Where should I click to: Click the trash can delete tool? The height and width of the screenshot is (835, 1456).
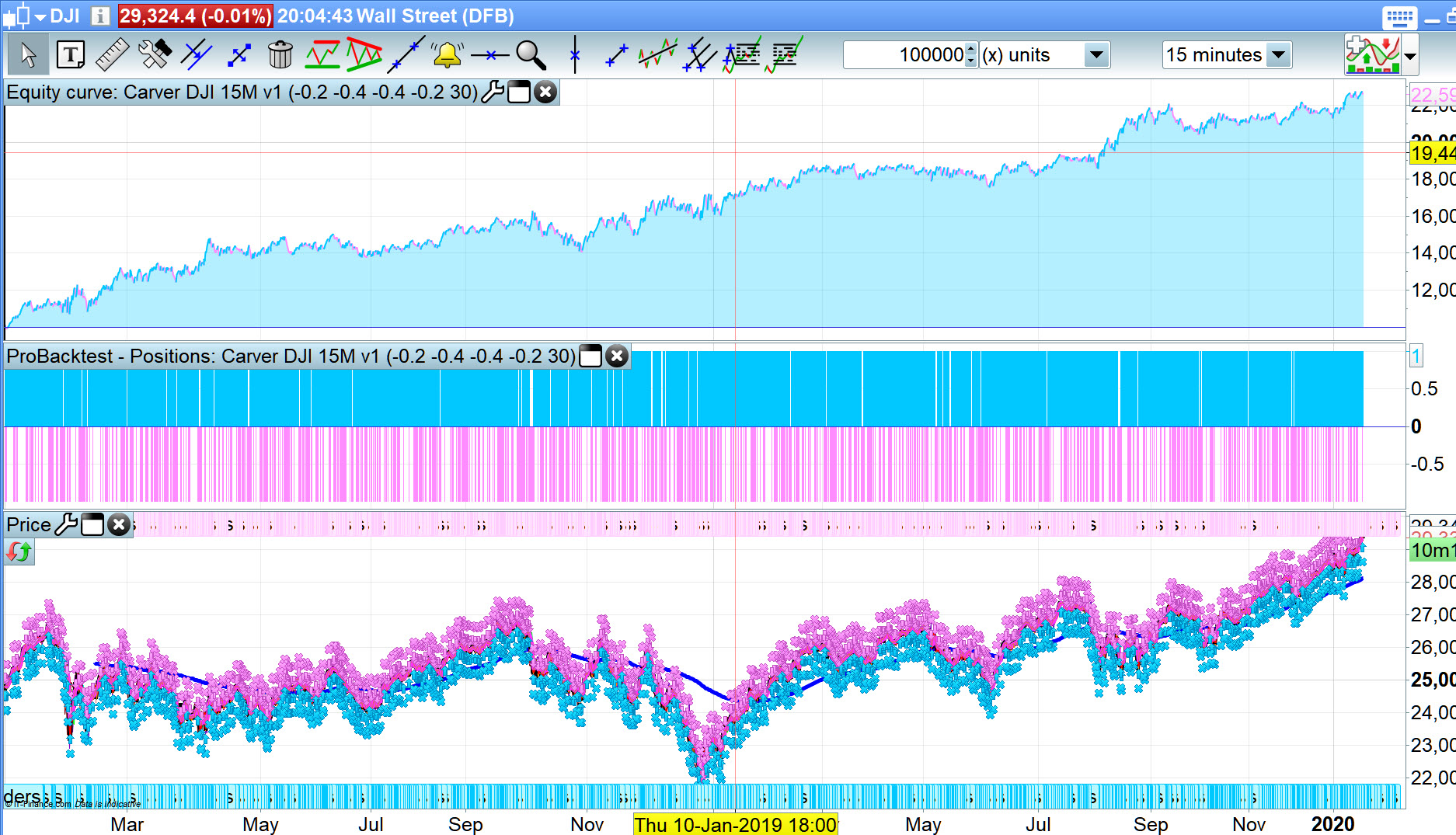click(x=280, y=55)
